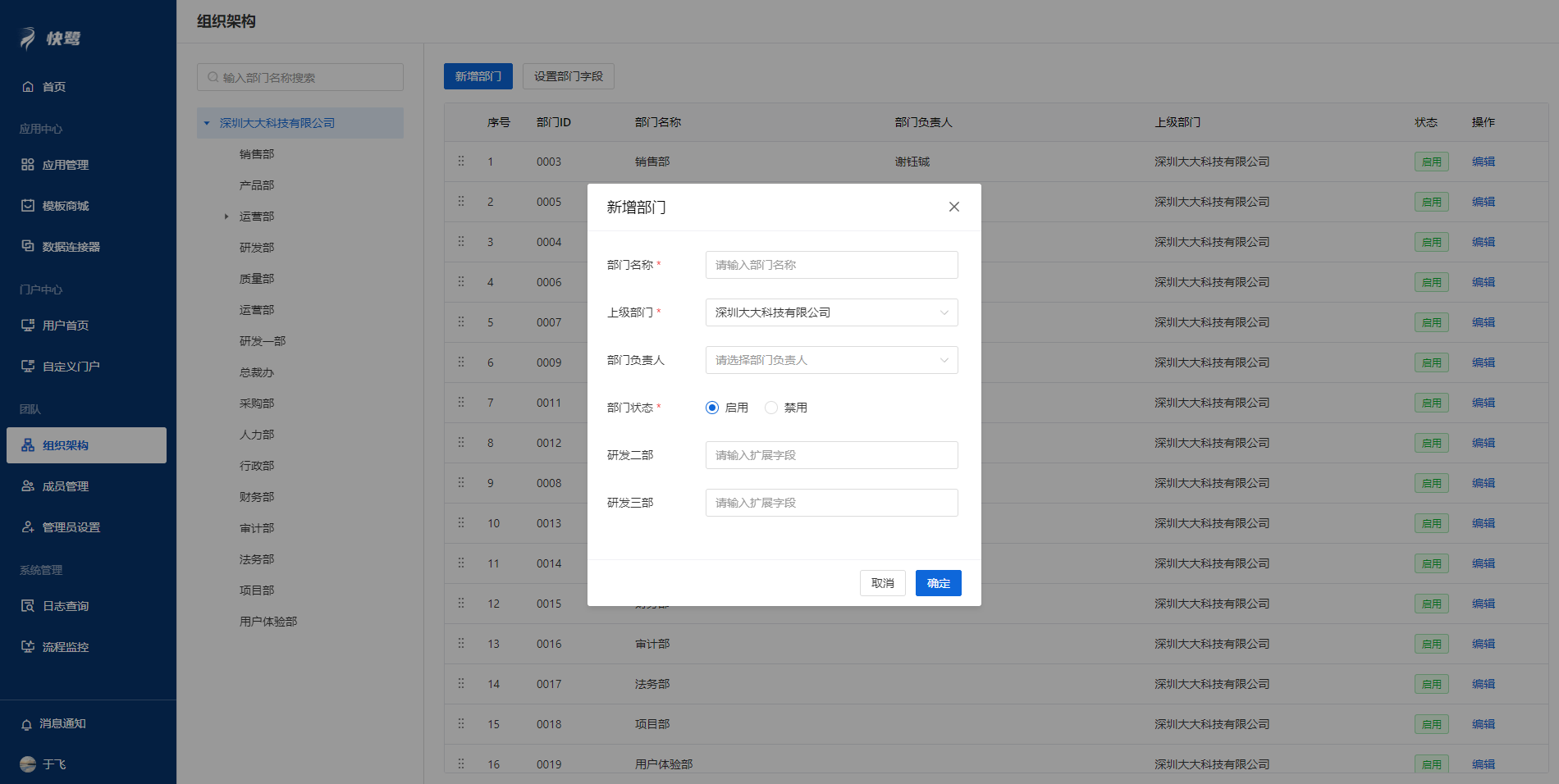The height and width of the screenshot is (784, 1559).
Task: Click the 流程监控 monitor icon
Action: pyautogui.click(x=28, y=647)
